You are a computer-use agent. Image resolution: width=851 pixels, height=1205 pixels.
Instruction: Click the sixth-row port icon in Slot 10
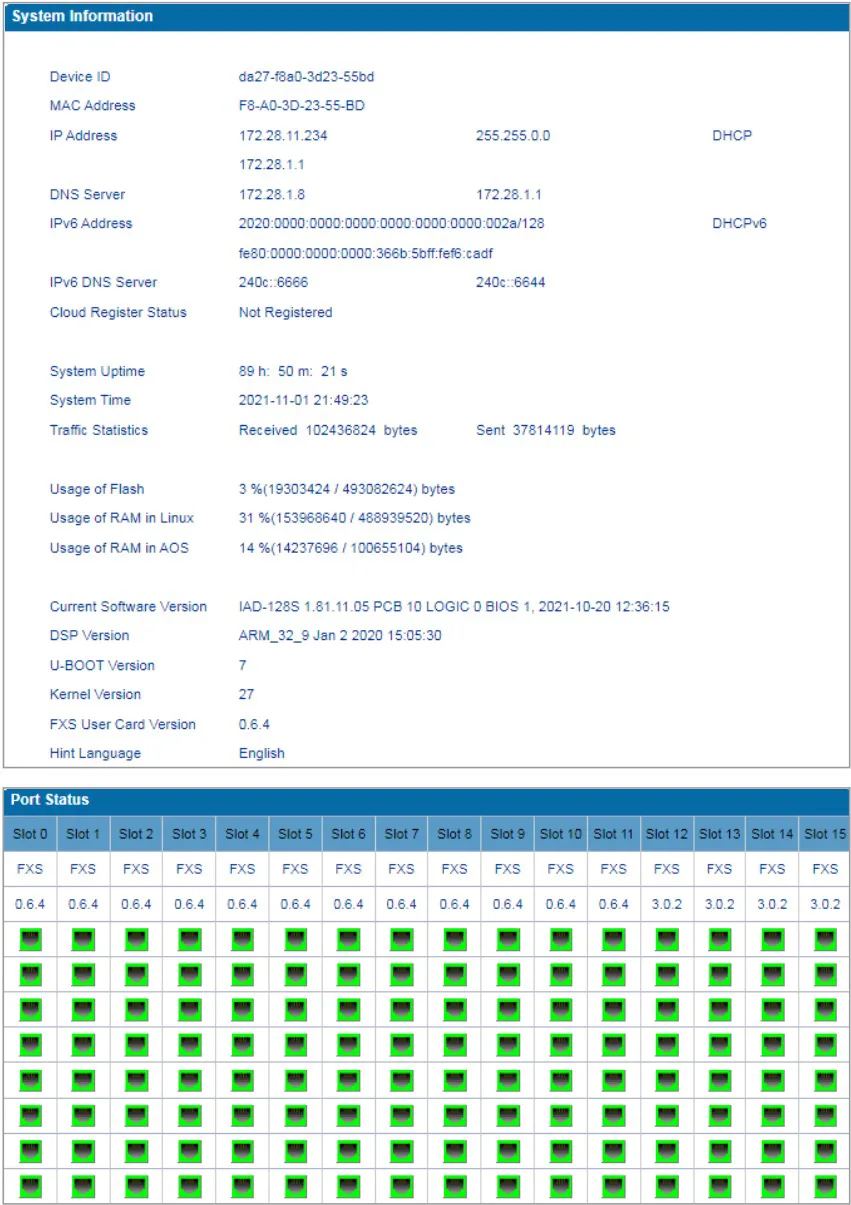(x=560, y=1115)
